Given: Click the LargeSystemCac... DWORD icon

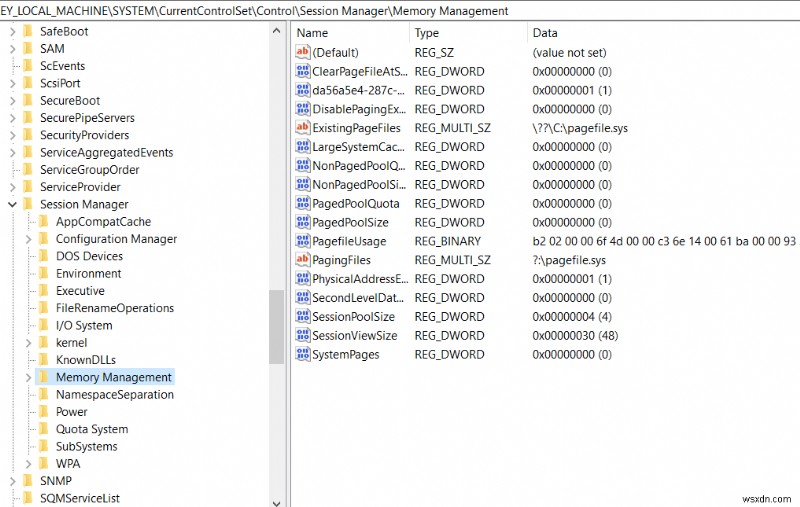Looking at the screenshot, I should pos(303,146).
